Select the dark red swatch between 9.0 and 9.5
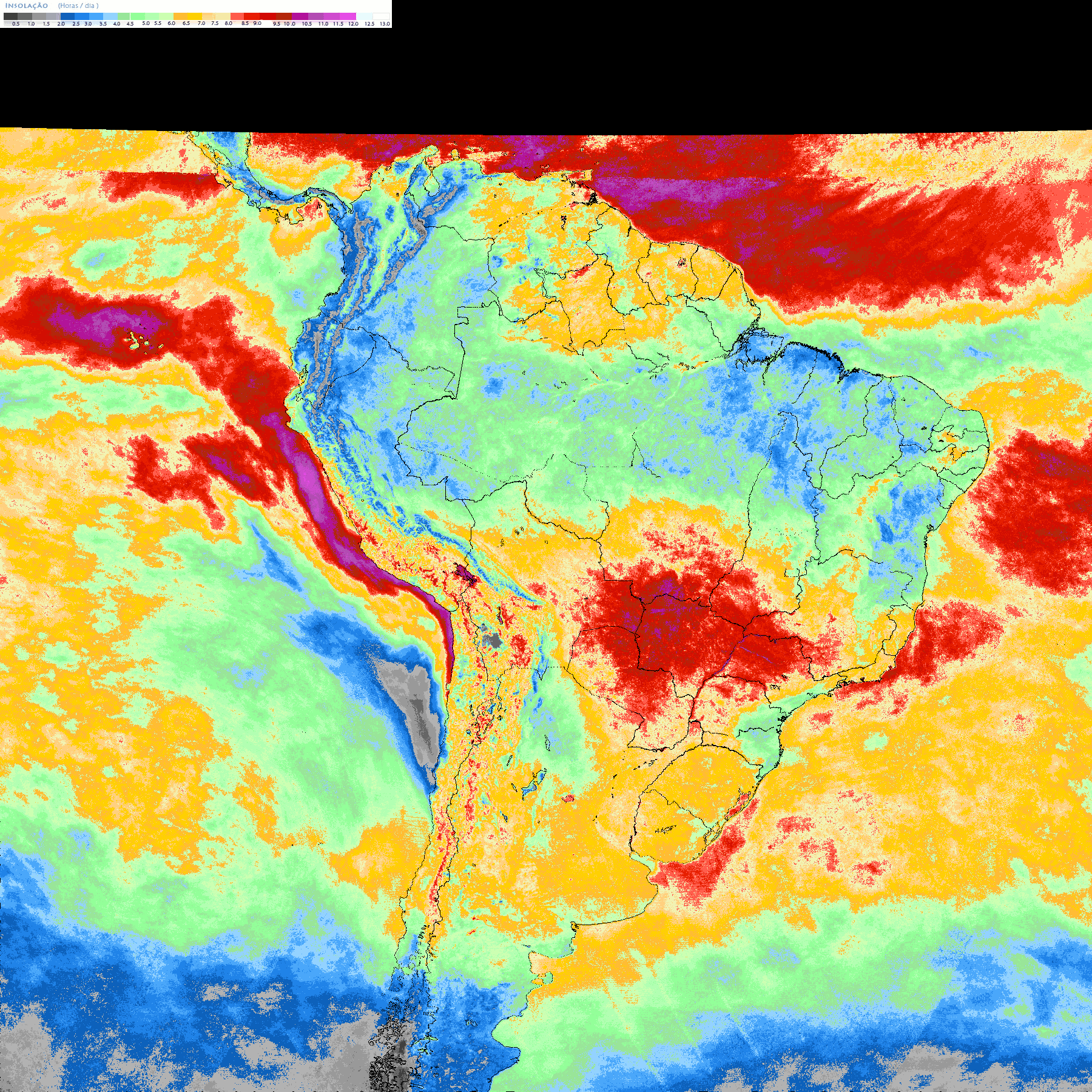Viewport: 1092px width, 1092px height. tap(268, 16)
